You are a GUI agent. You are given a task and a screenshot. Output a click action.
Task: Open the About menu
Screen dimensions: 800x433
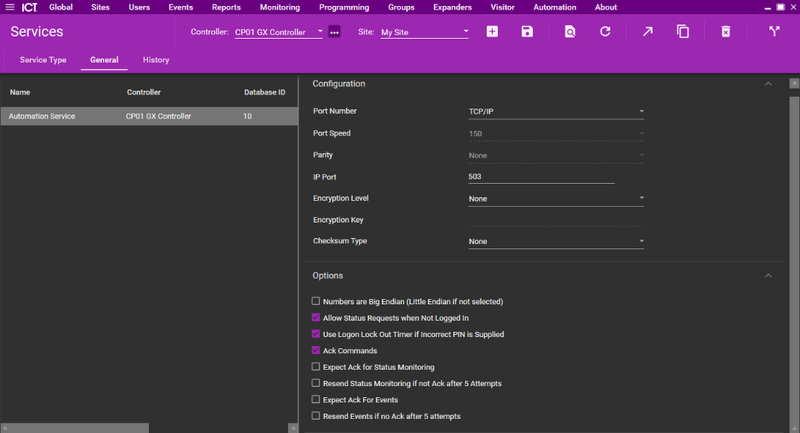pyautogui.click(x=606, y=7)
